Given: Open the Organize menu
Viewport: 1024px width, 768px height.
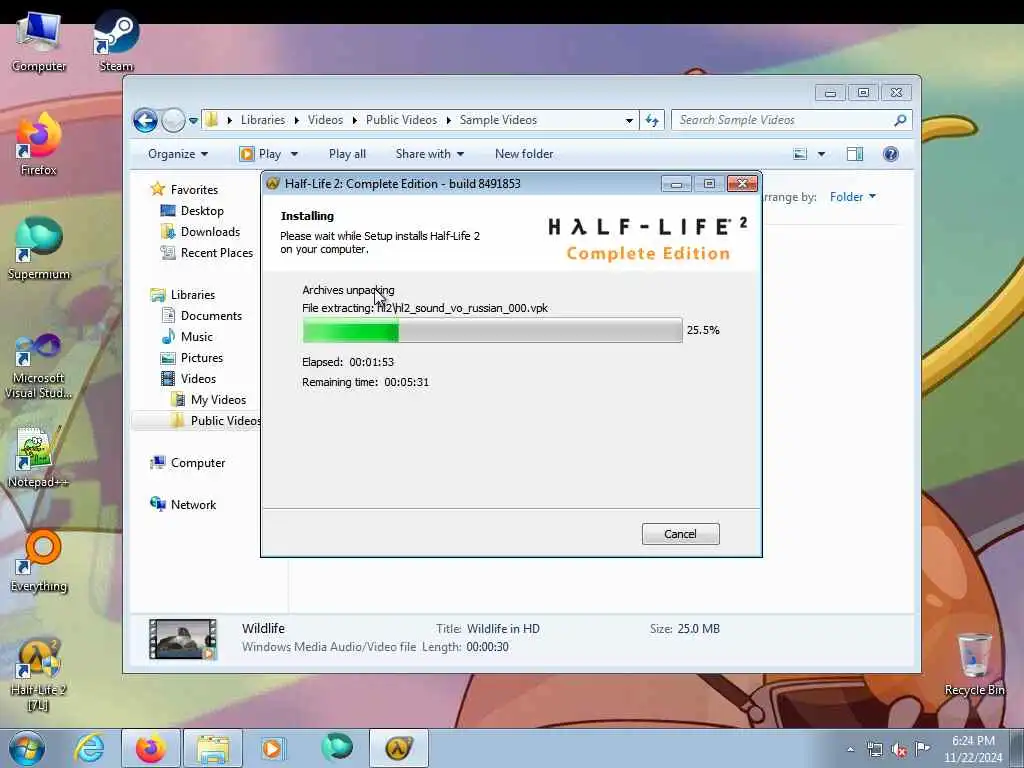Looking at the screenshot, I should pos(178,154).
